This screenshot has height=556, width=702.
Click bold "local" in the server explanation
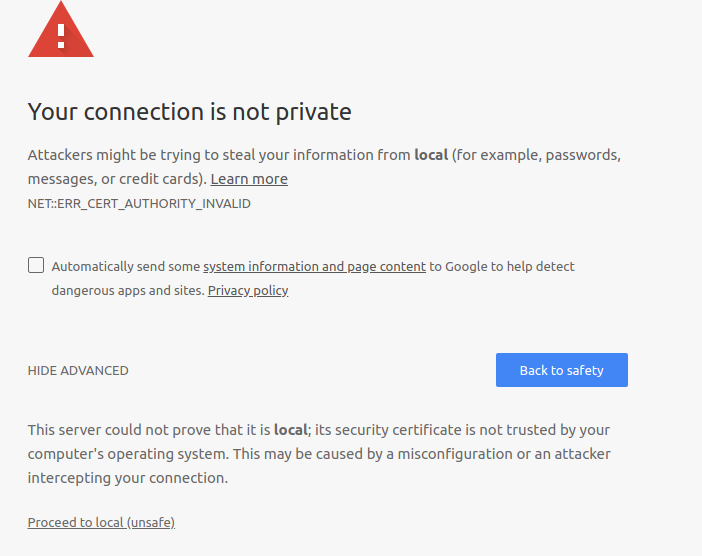(291, 430)
